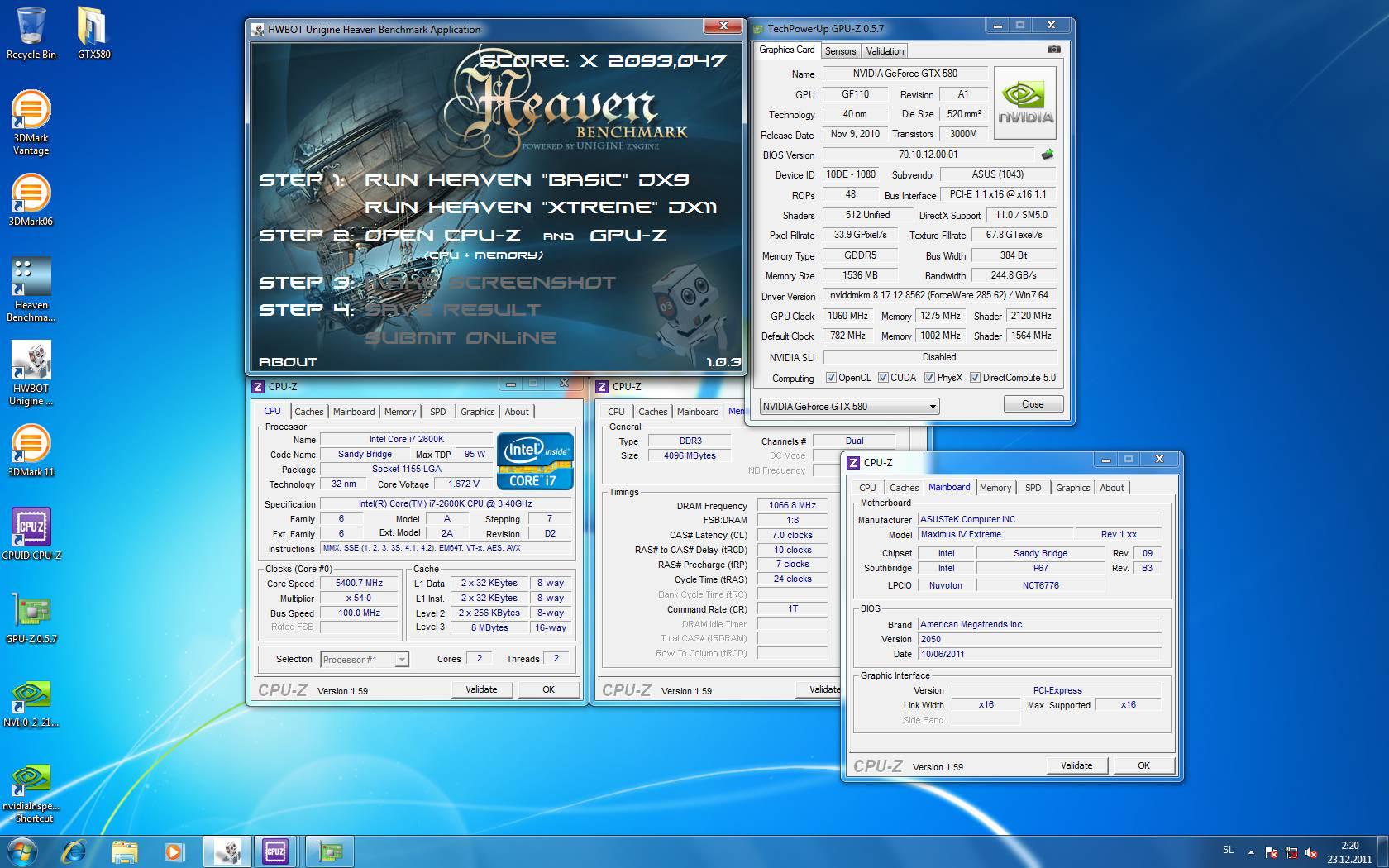The height and width of the screenshot is (868, 1389).
Task: Open nvidiaInspector shortcut on desktop
Action: (x=31, y=793)
